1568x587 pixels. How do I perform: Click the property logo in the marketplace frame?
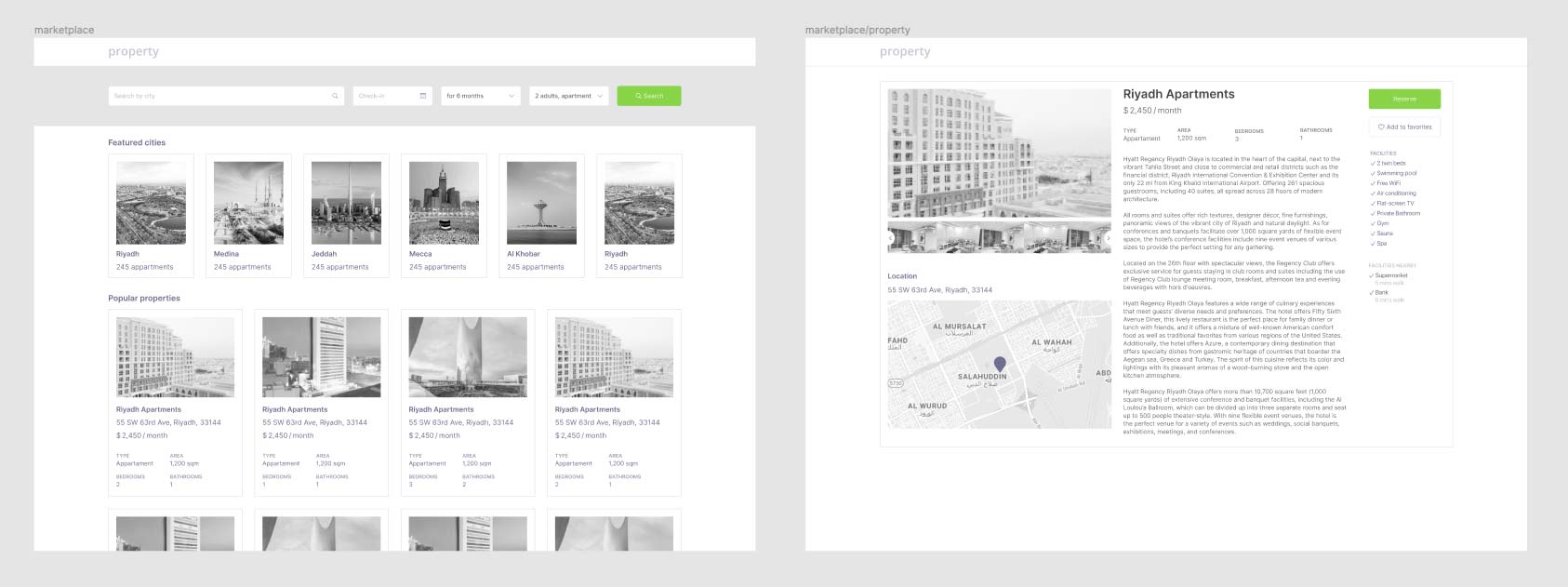(x=133, y=52)
